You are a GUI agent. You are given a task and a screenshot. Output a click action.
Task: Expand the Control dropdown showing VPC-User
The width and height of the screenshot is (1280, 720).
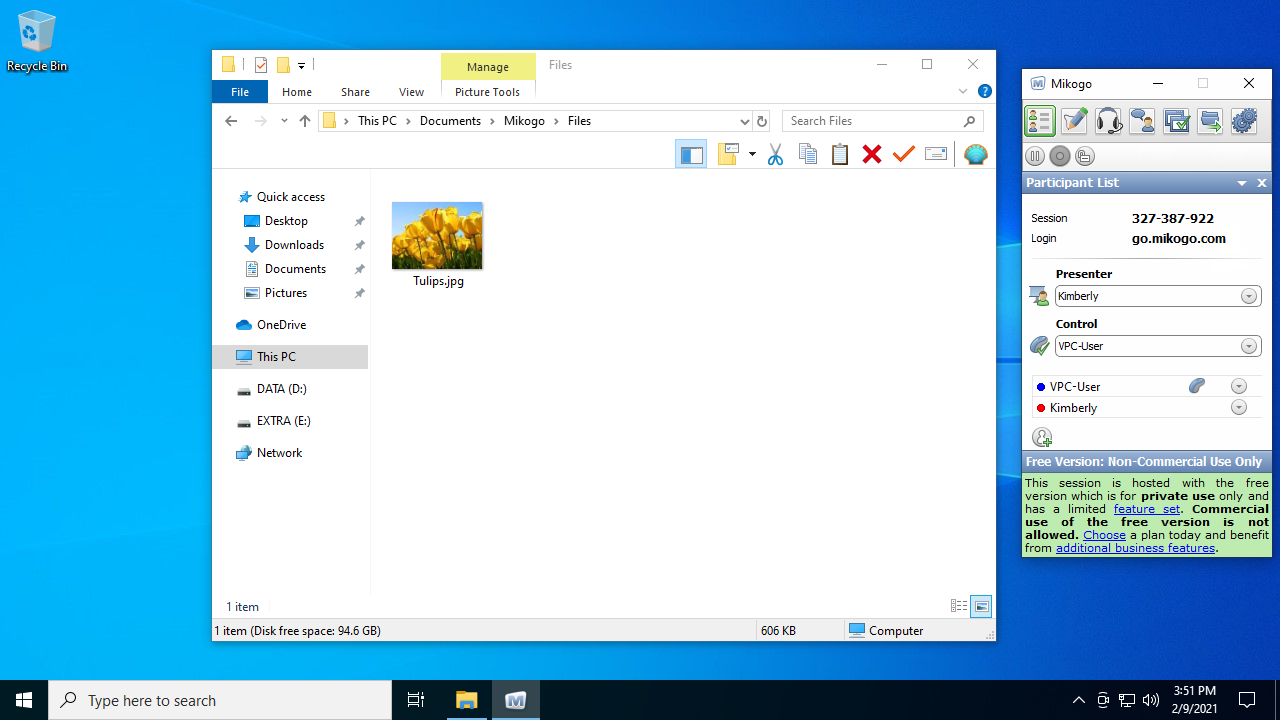[x=1249, y=346]
